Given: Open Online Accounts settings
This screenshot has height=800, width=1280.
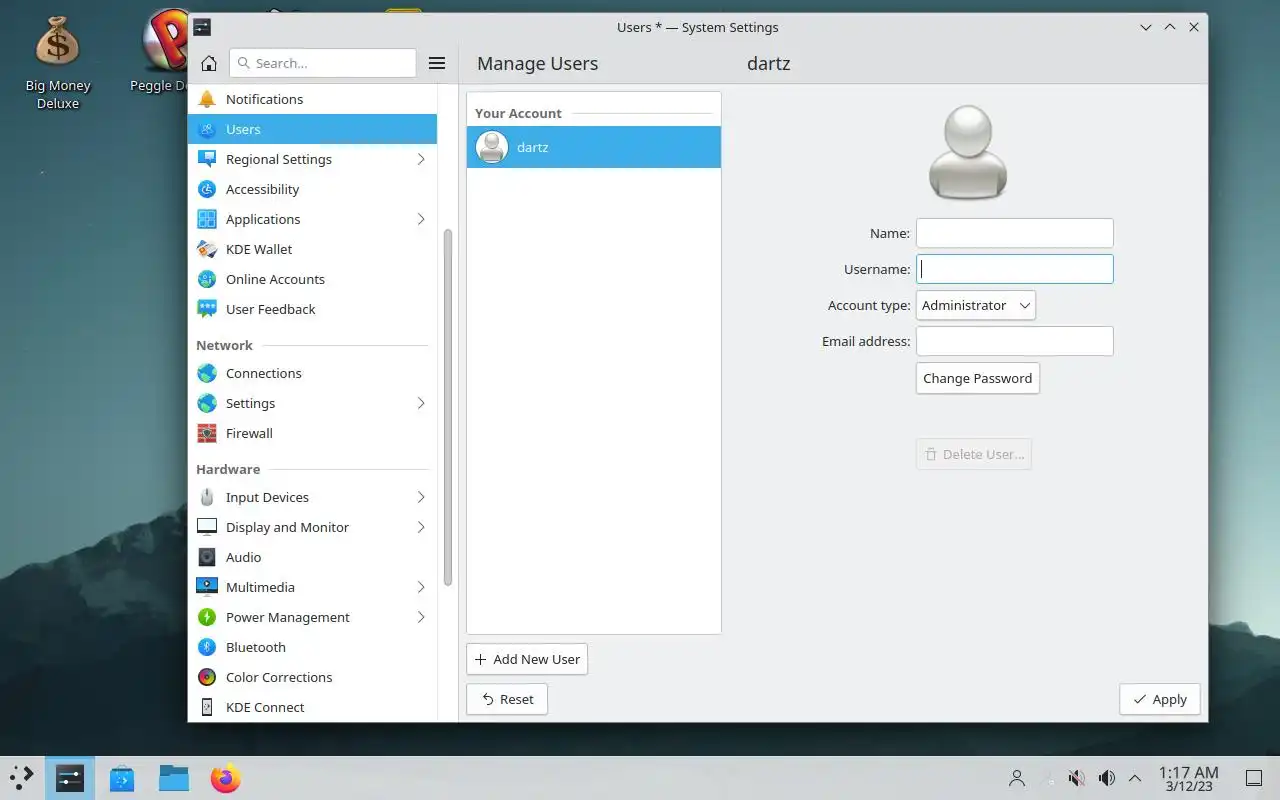Looking at the screenshot, I should click(312, 279).
